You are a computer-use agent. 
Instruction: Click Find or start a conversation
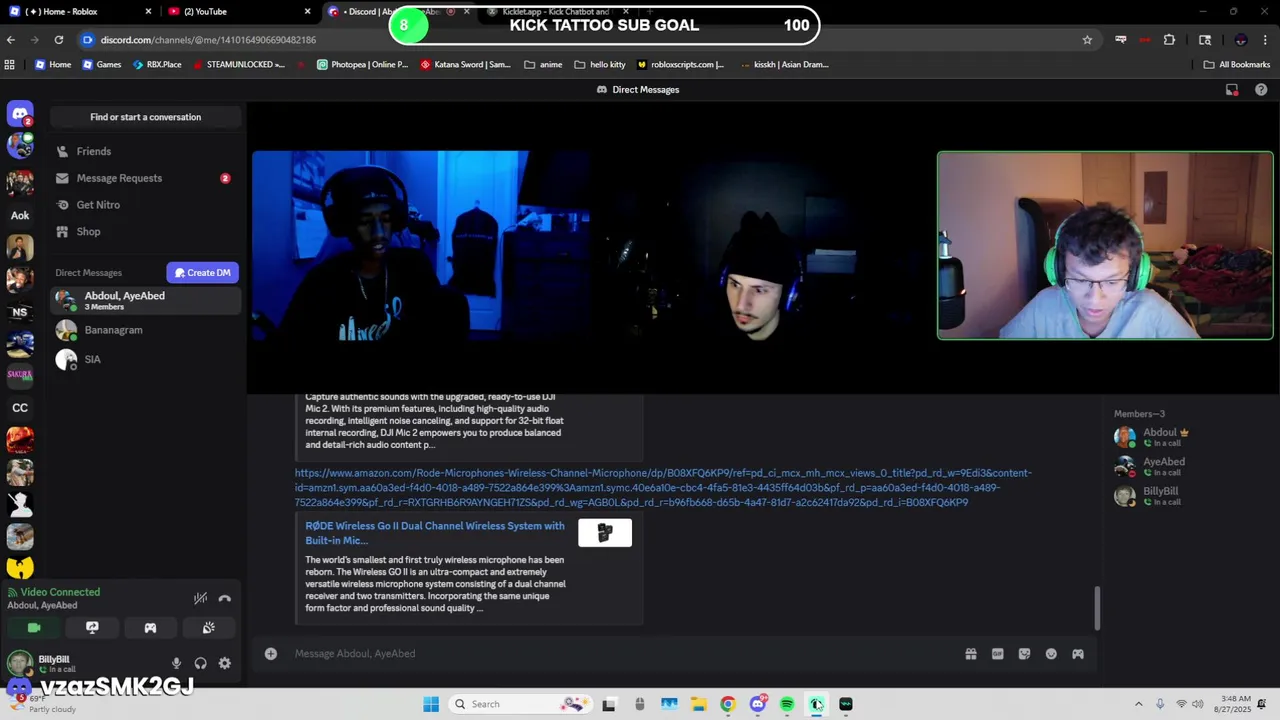(145, 117)
